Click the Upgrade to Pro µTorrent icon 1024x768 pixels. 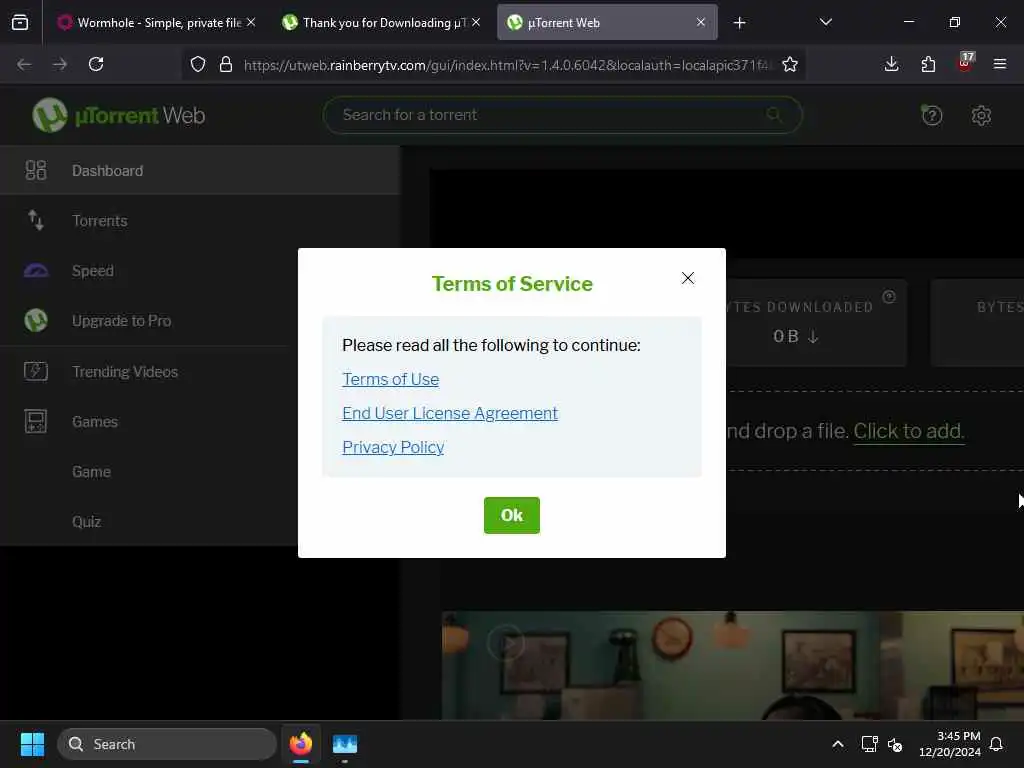[36, 321]
